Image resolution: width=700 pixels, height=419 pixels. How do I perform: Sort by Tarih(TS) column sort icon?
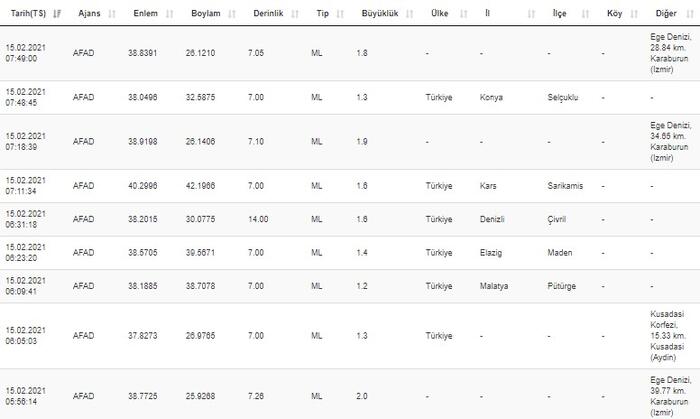57,14
